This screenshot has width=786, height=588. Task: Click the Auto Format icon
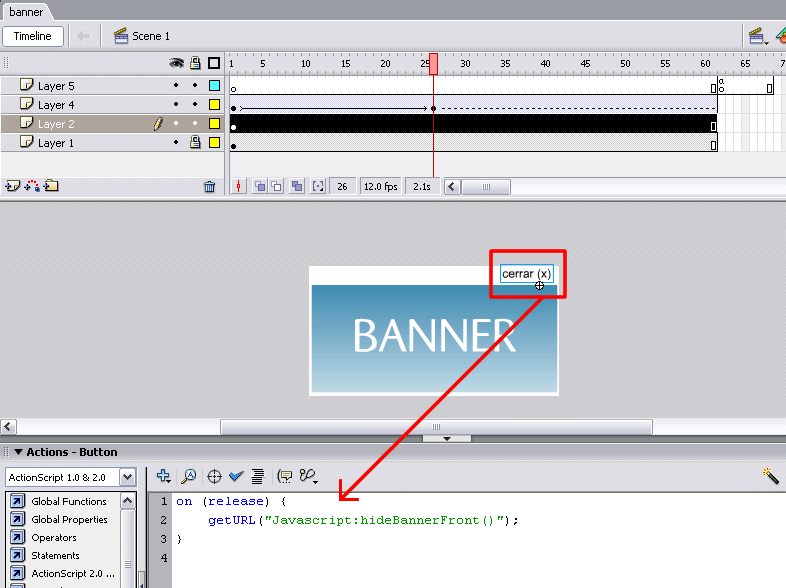click(257, 477)
